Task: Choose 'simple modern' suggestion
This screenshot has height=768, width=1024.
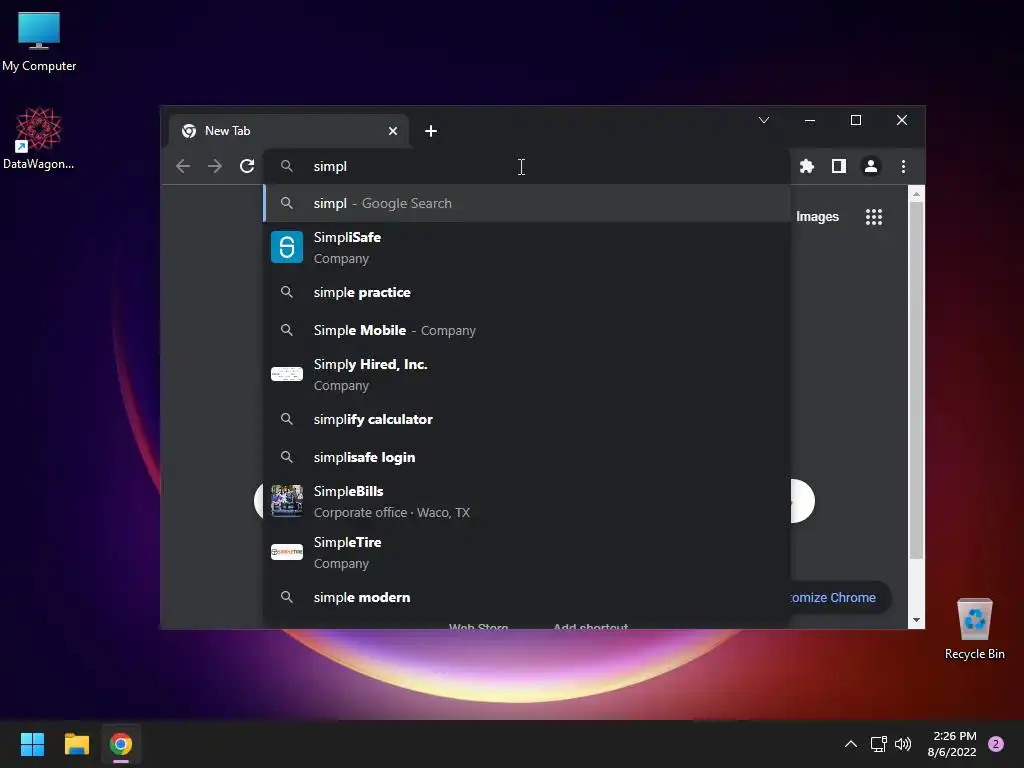Action: pyautogui.click(x=526, y=598)
